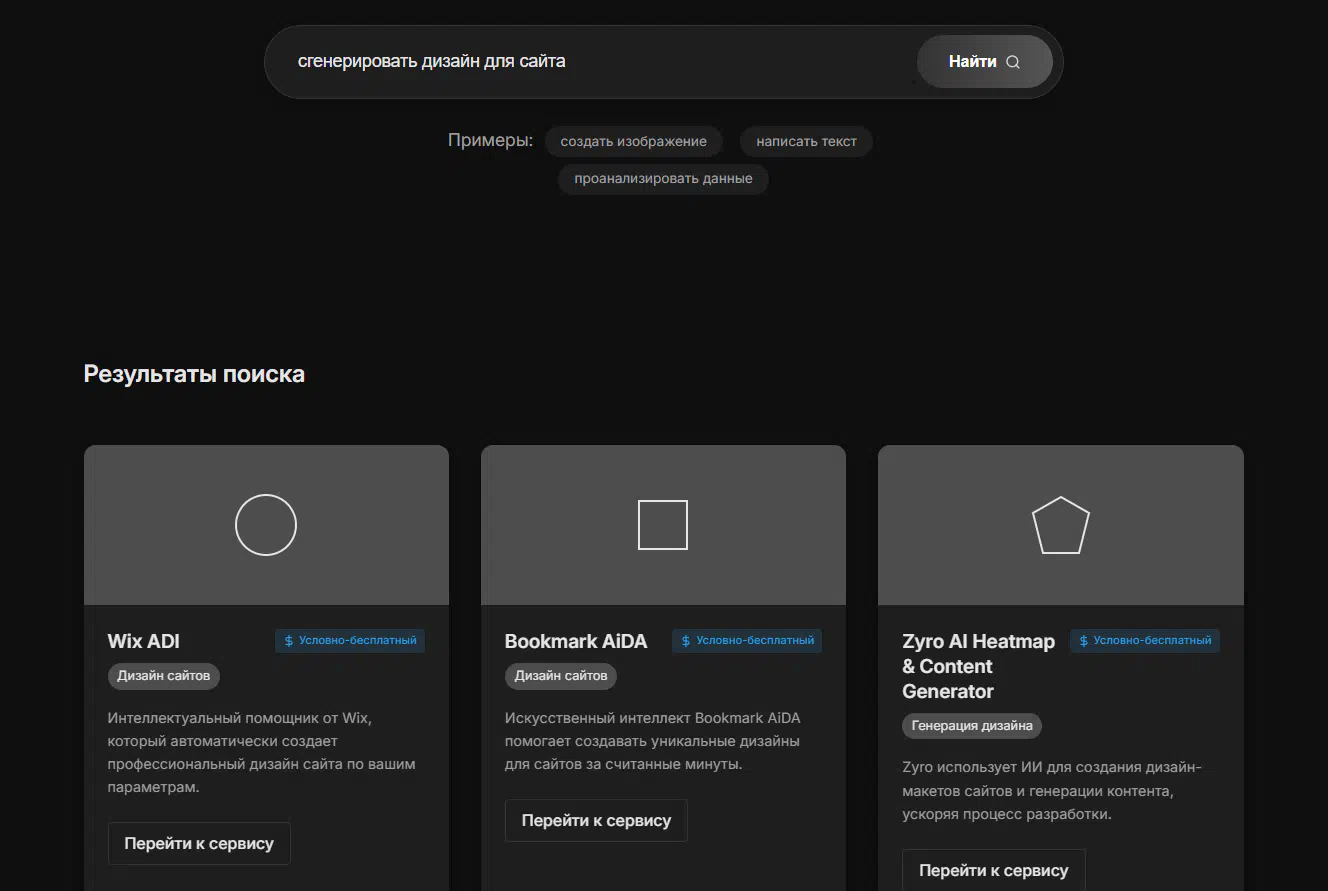The height and width of the screenshot is (891, 1328).
Task: Click the dollar icon on Bookmark AiDA badge
Action: pyautogui.click(x=686, y=641)
